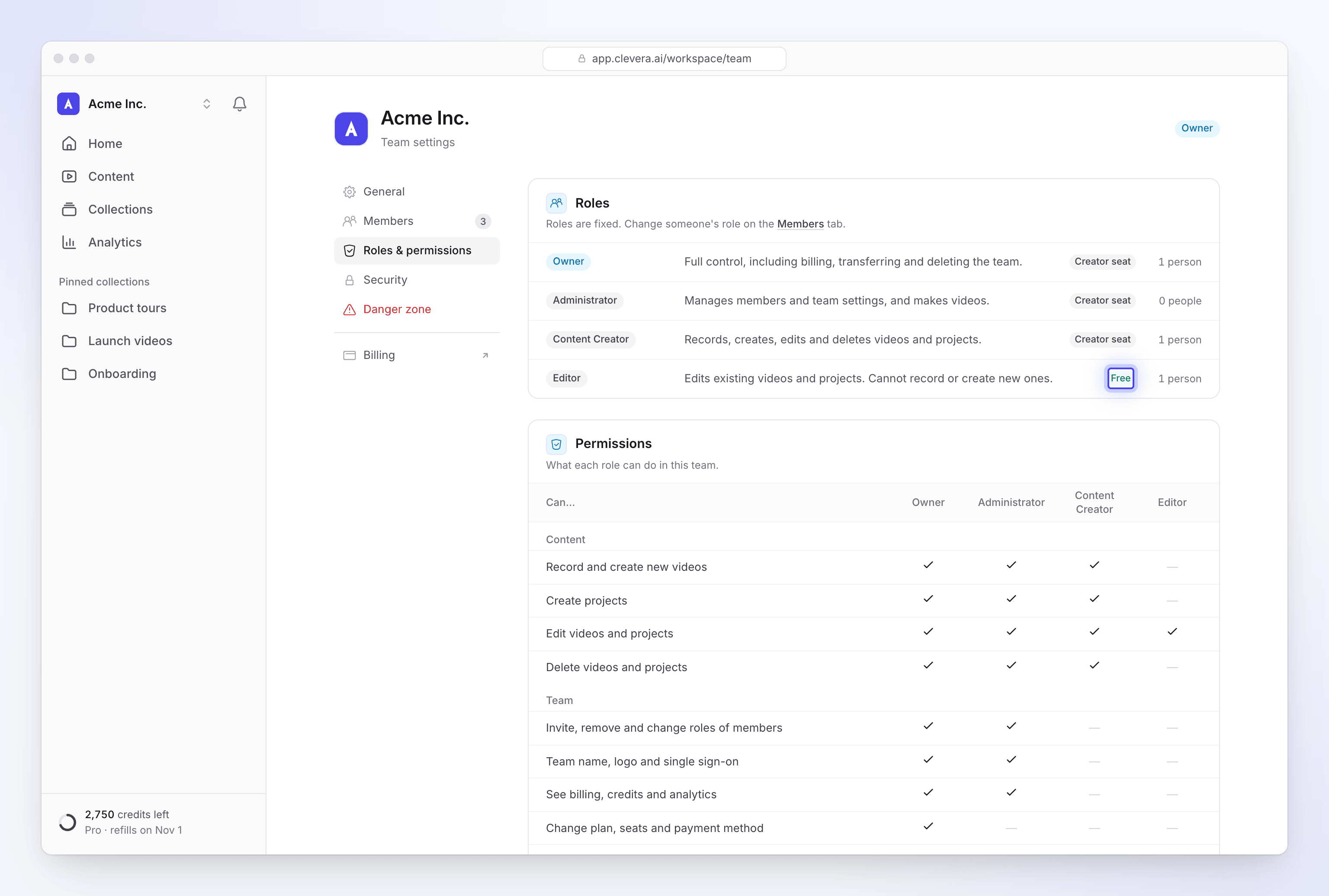Click the '0 people' count for Administrator
1329x896 pixels.
pos(1180,301)
